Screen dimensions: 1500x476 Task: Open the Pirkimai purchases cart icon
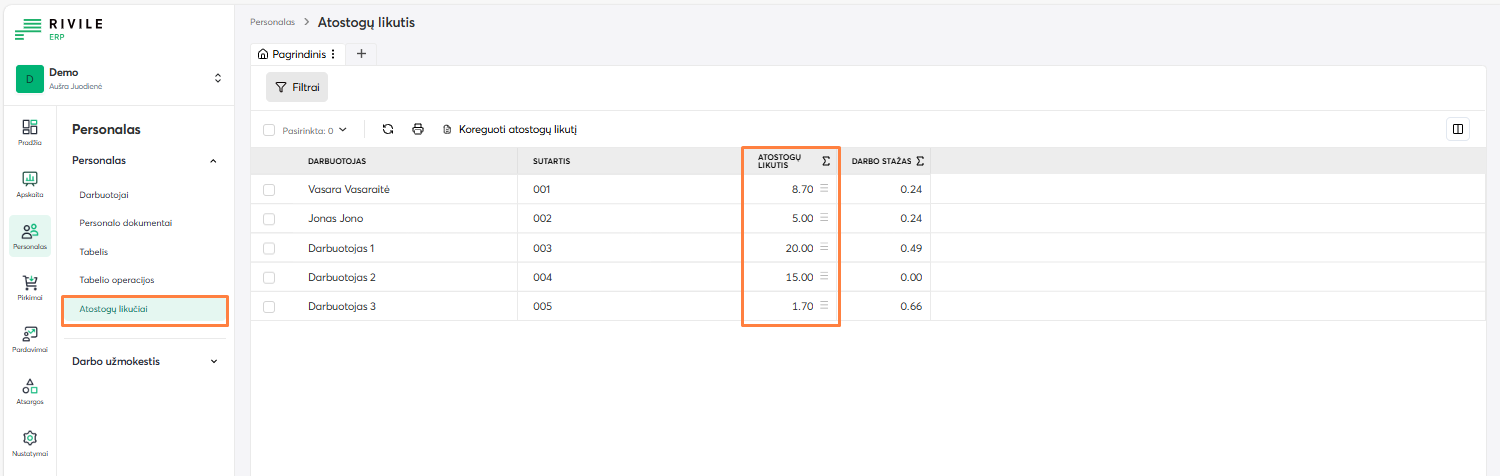(x=30, y=288)
